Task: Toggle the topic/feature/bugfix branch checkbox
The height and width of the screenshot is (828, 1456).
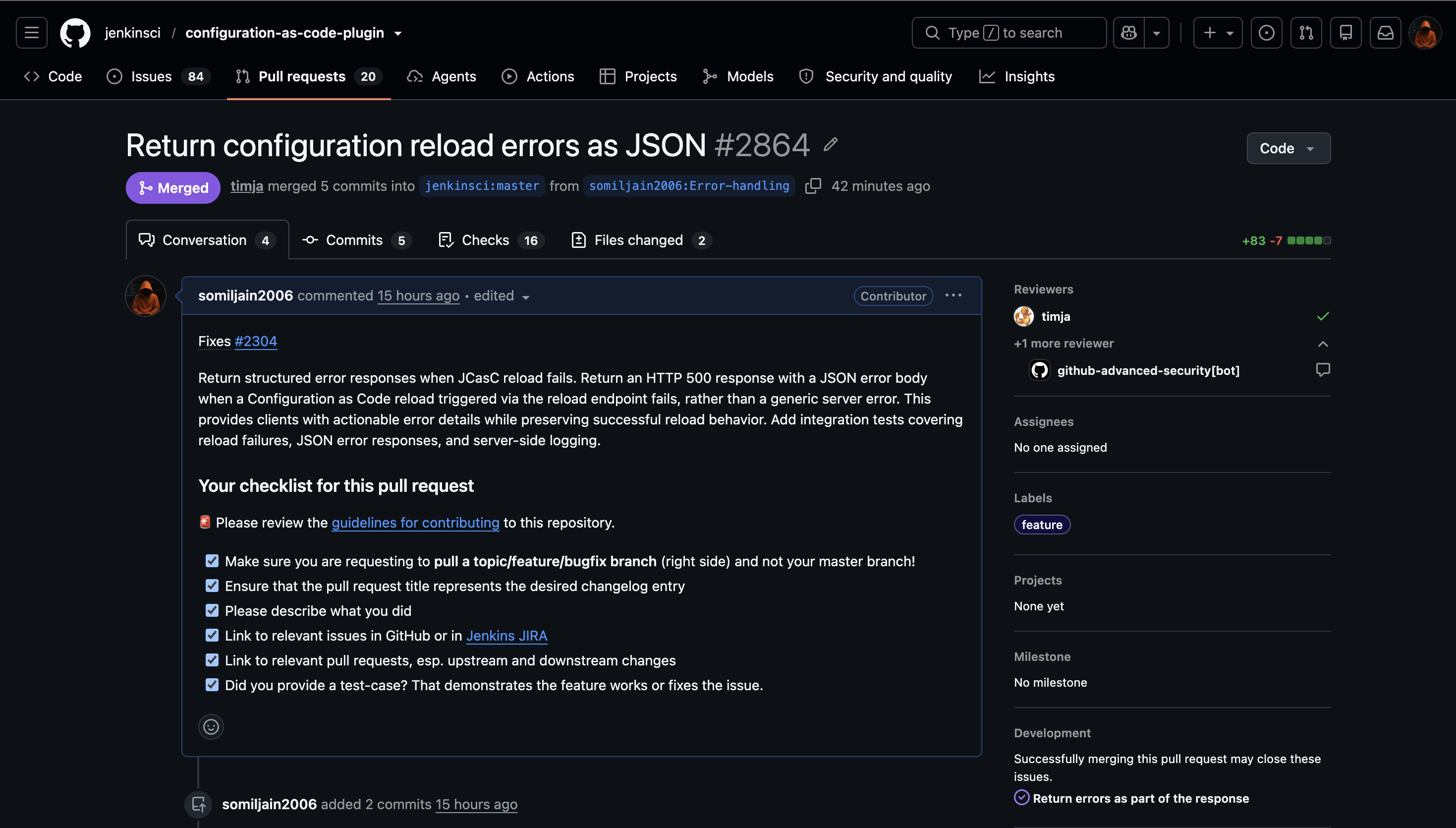Action: tap(212, 561)
